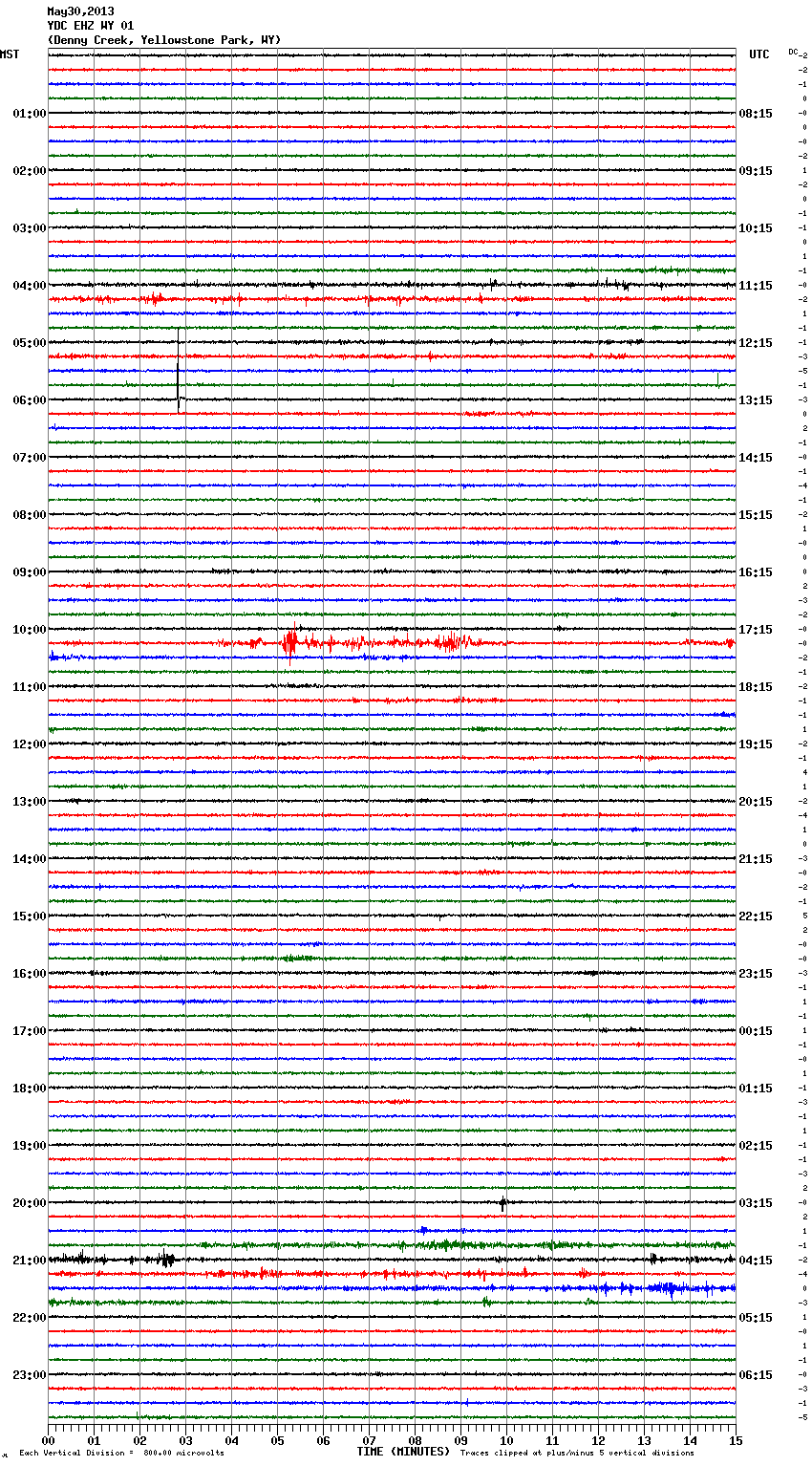Click the 19:15 UTC time label
812x1466 pixels.
pos(756,744)
